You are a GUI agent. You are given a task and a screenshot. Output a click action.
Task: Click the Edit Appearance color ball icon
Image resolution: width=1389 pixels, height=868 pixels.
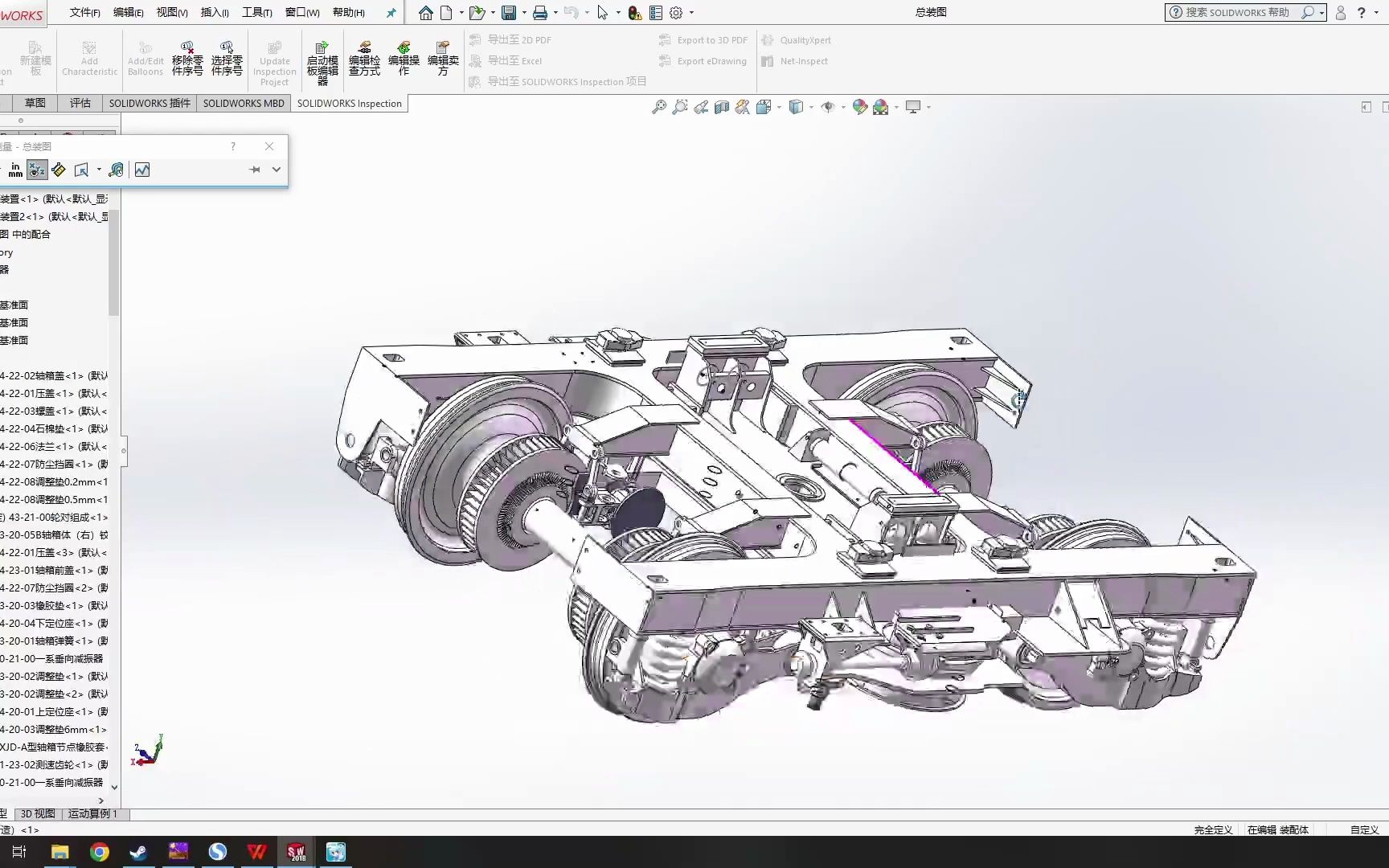point(860,107)
